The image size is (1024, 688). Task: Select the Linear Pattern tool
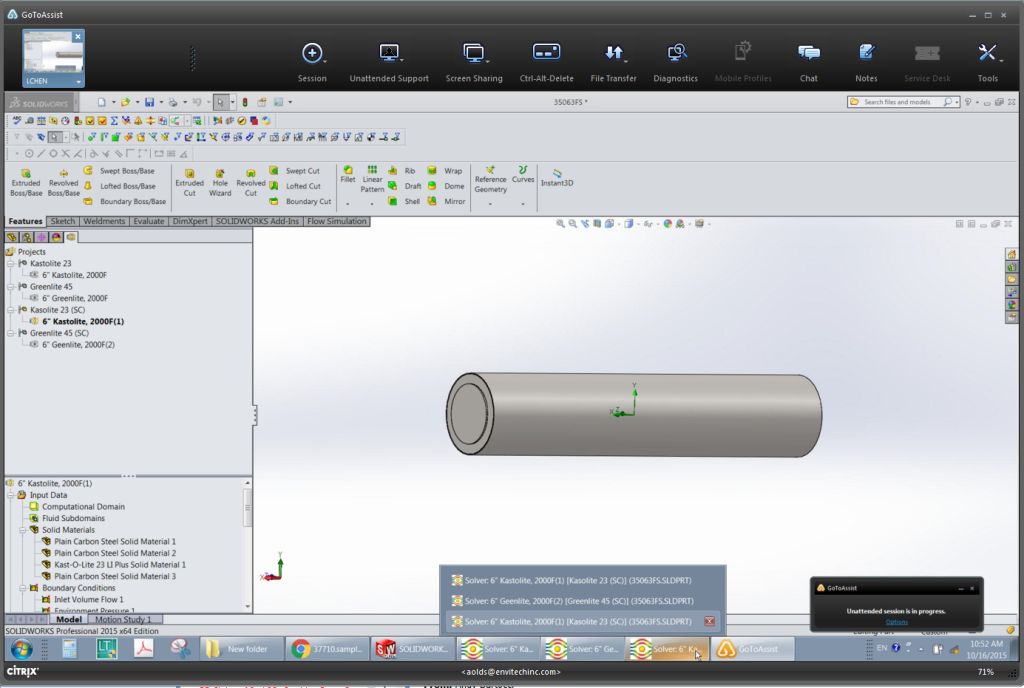[x=372, y=179]
